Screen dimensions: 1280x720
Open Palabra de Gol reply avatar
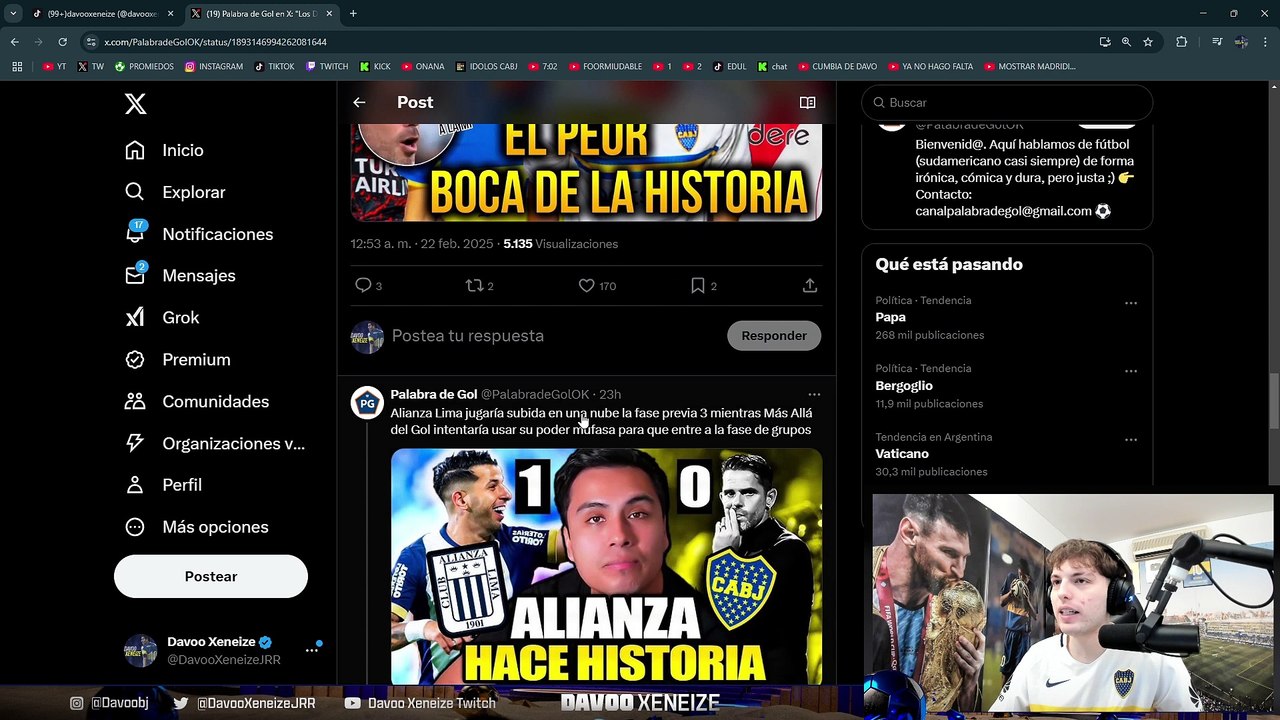367,403
